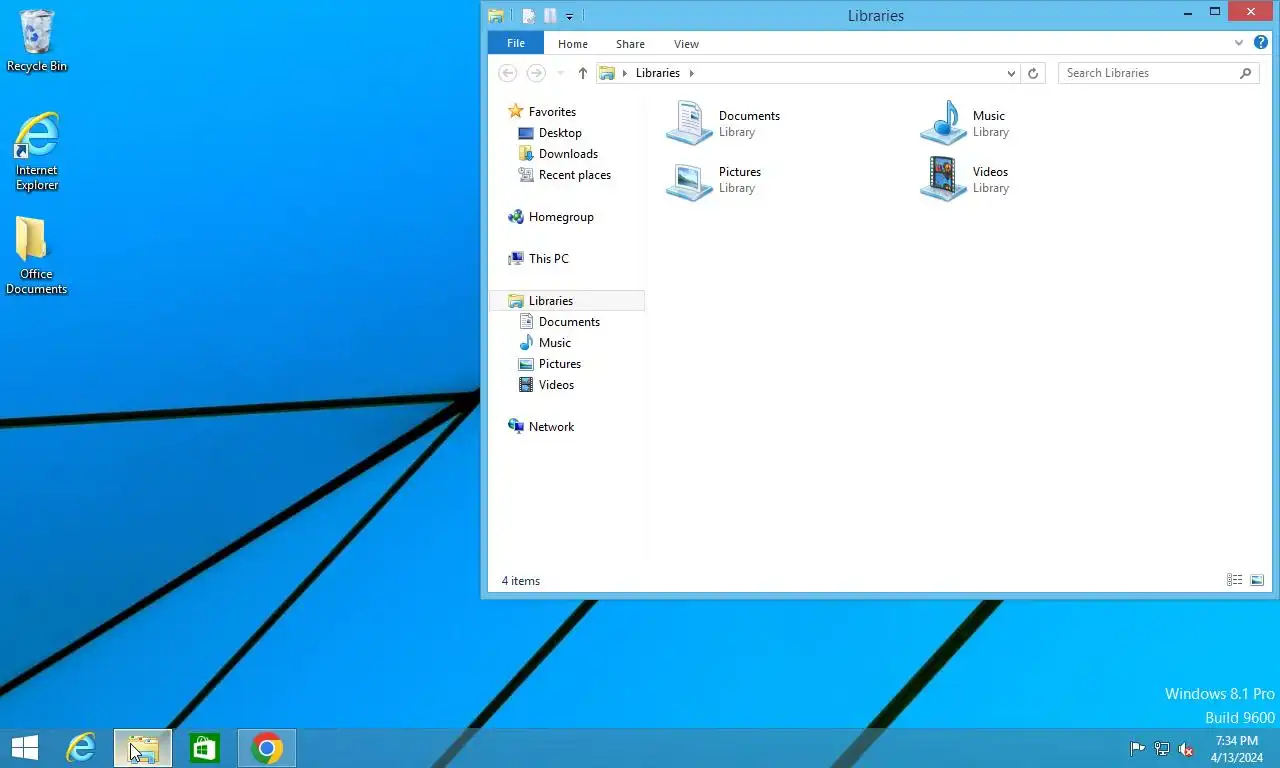Open Music under Libraries in the navigation pane

point(545,343)
